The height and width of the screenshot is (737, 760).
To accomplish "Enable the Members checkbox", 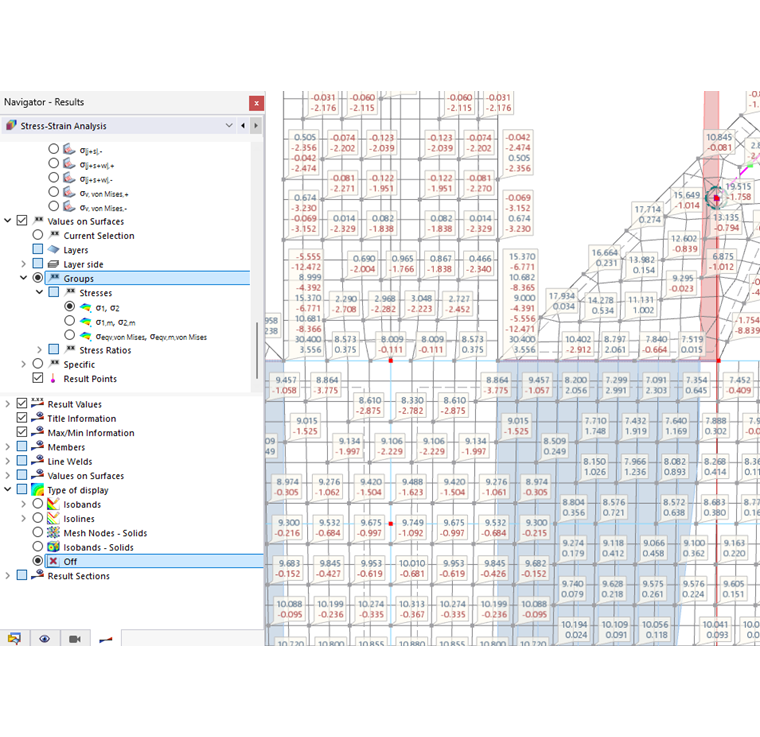I will (x=22, y=446).
